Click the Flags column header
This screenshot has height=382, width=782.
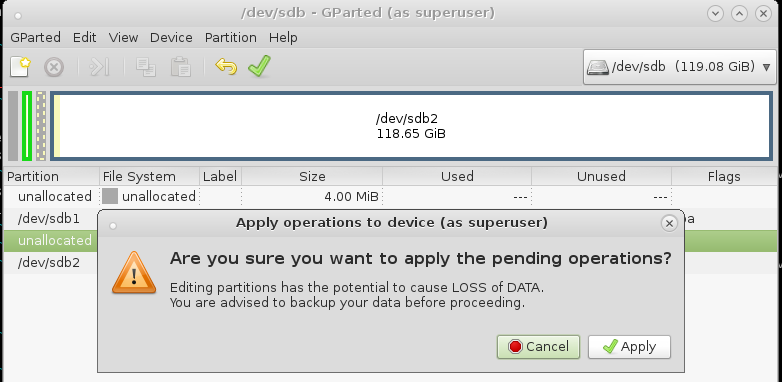(724, 177)
